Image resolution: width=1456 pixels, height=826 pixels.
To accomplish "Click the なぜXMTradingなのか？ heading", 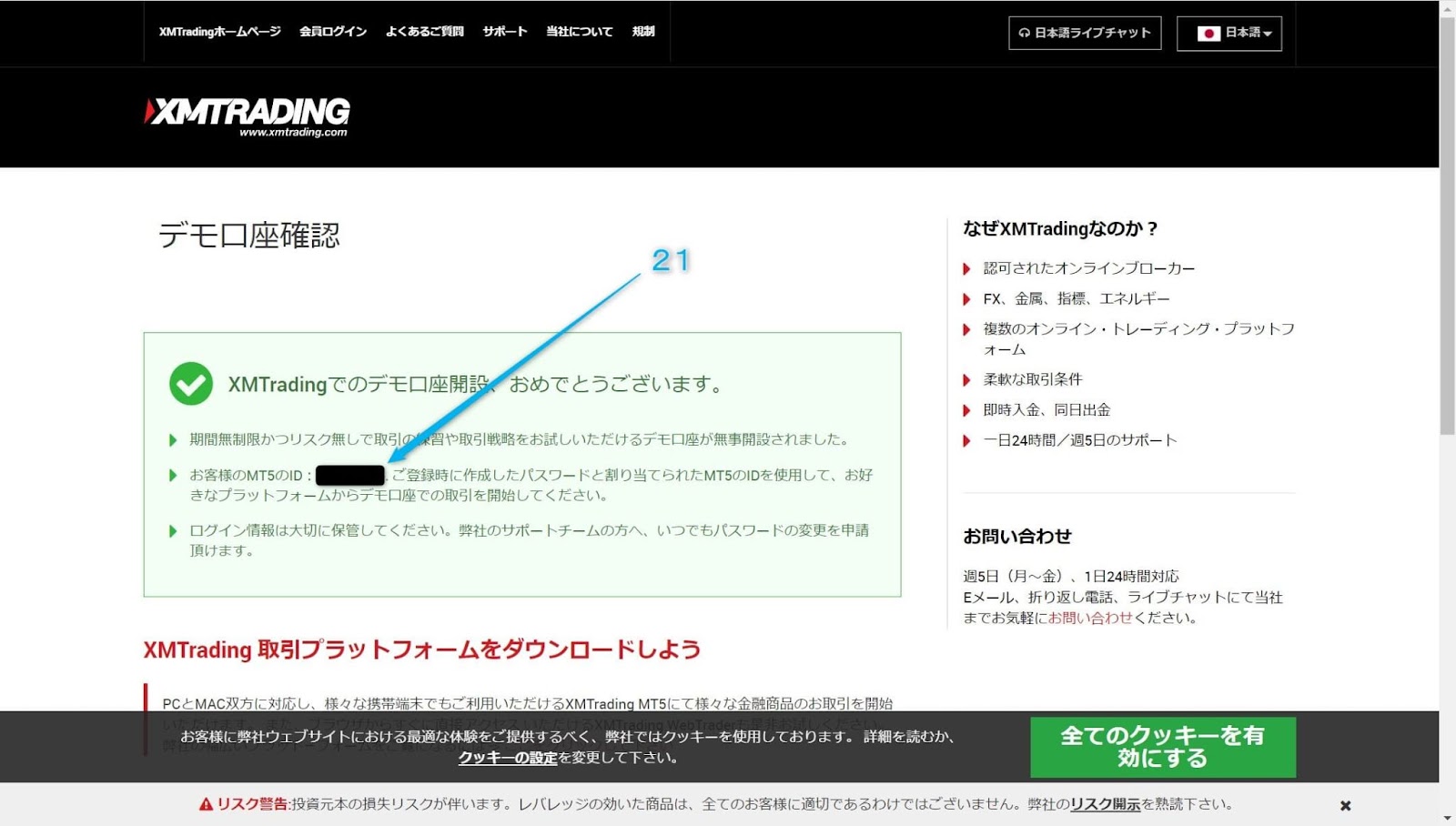I will [x=1060, y=228].
